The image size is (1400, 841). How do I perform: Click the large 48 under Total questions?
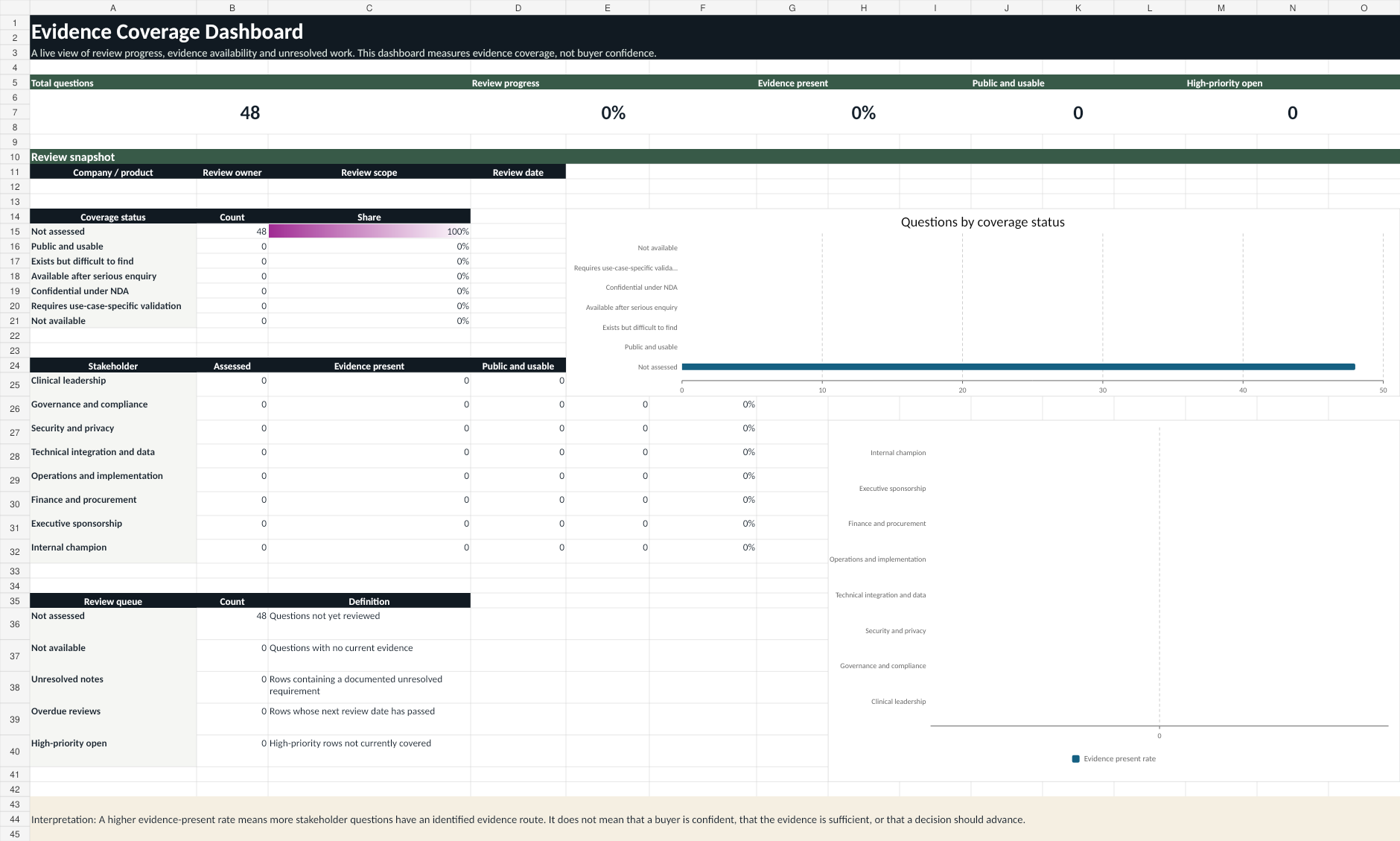(x=250, y=112)
